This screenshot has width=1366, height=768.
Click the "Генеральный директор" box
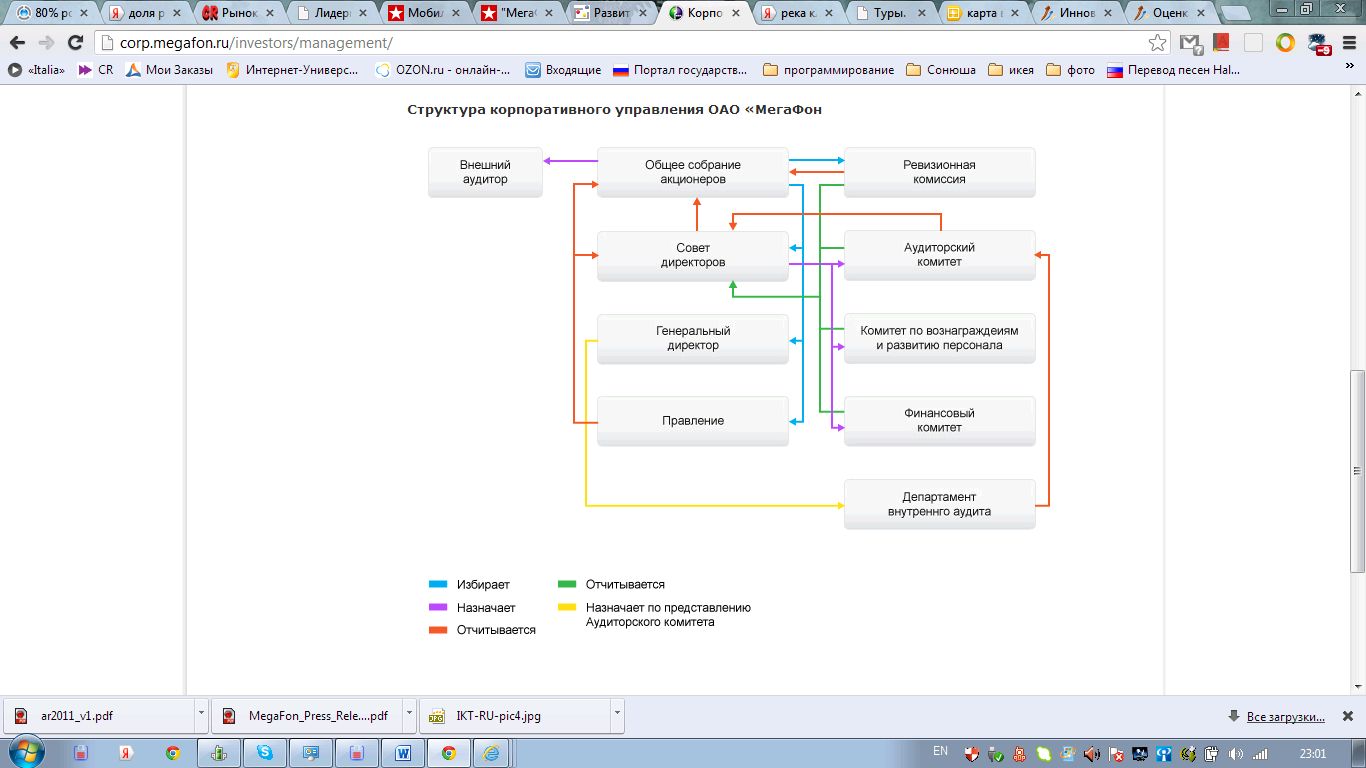click(x=693, y=338)
